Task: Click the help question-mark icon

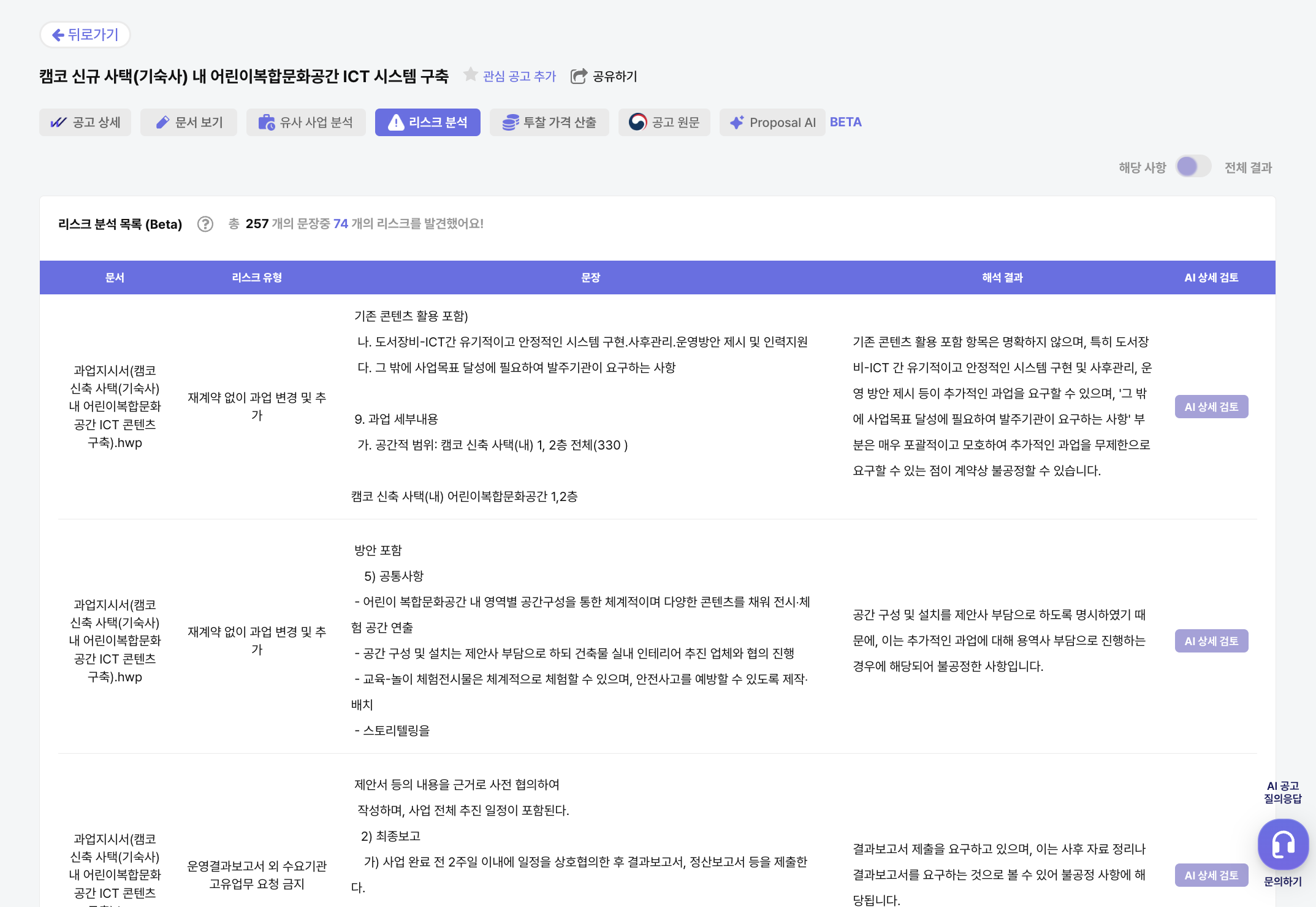Action: [205, 224]
